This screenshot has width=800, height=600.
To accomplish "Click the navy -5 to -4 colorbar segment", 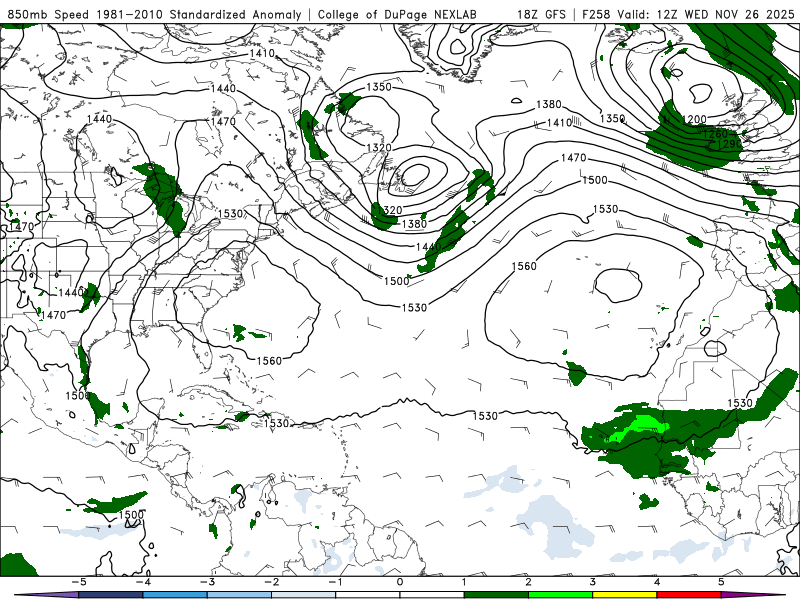I will click(x=111, y=595).
